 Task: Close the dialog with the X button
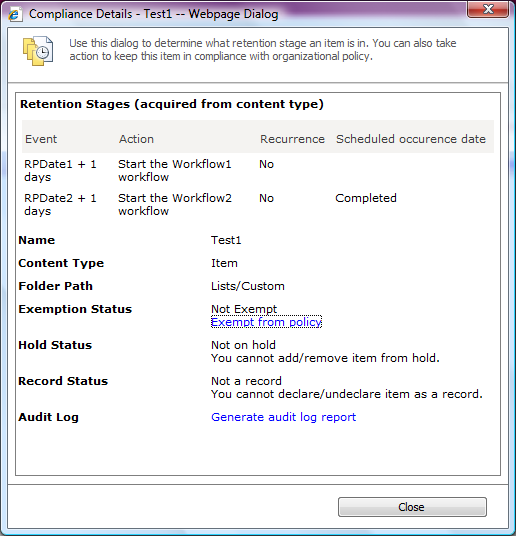click(488, 9)
